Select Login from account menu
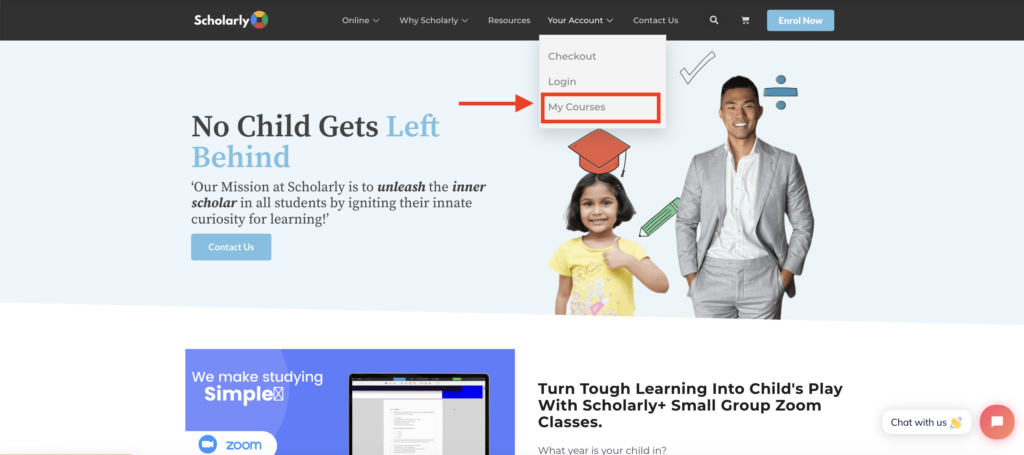Image resolution: width=1024 pixels, height=455 pixels. 562,82
